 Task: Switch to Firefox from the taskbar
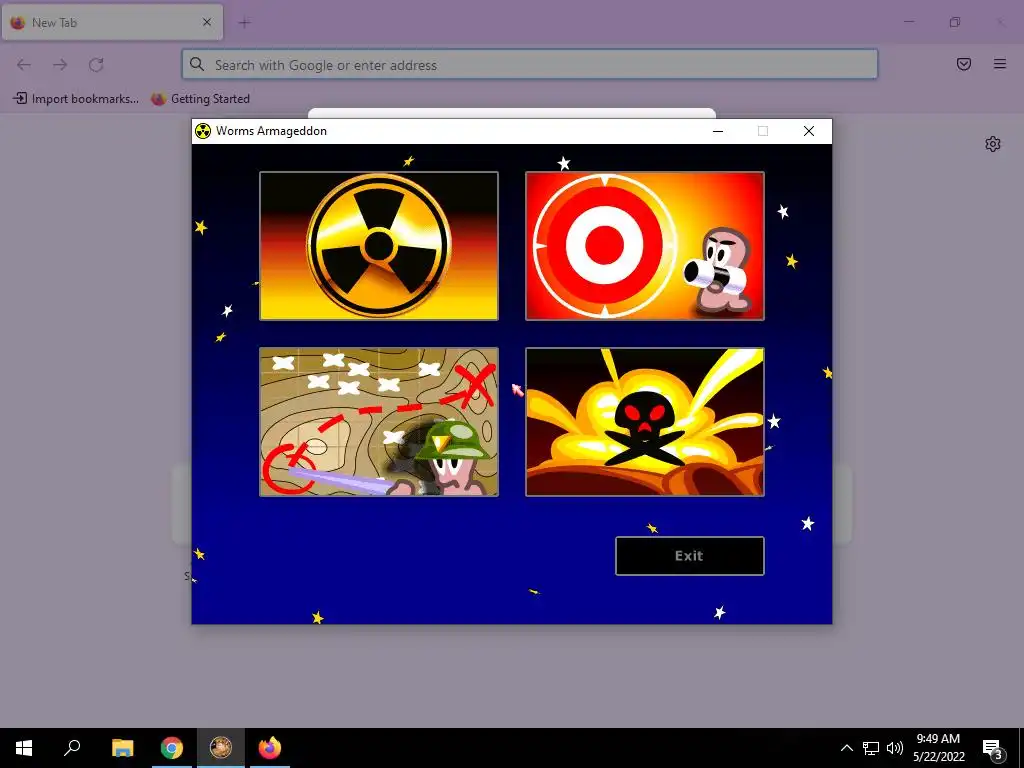[270, 748]
